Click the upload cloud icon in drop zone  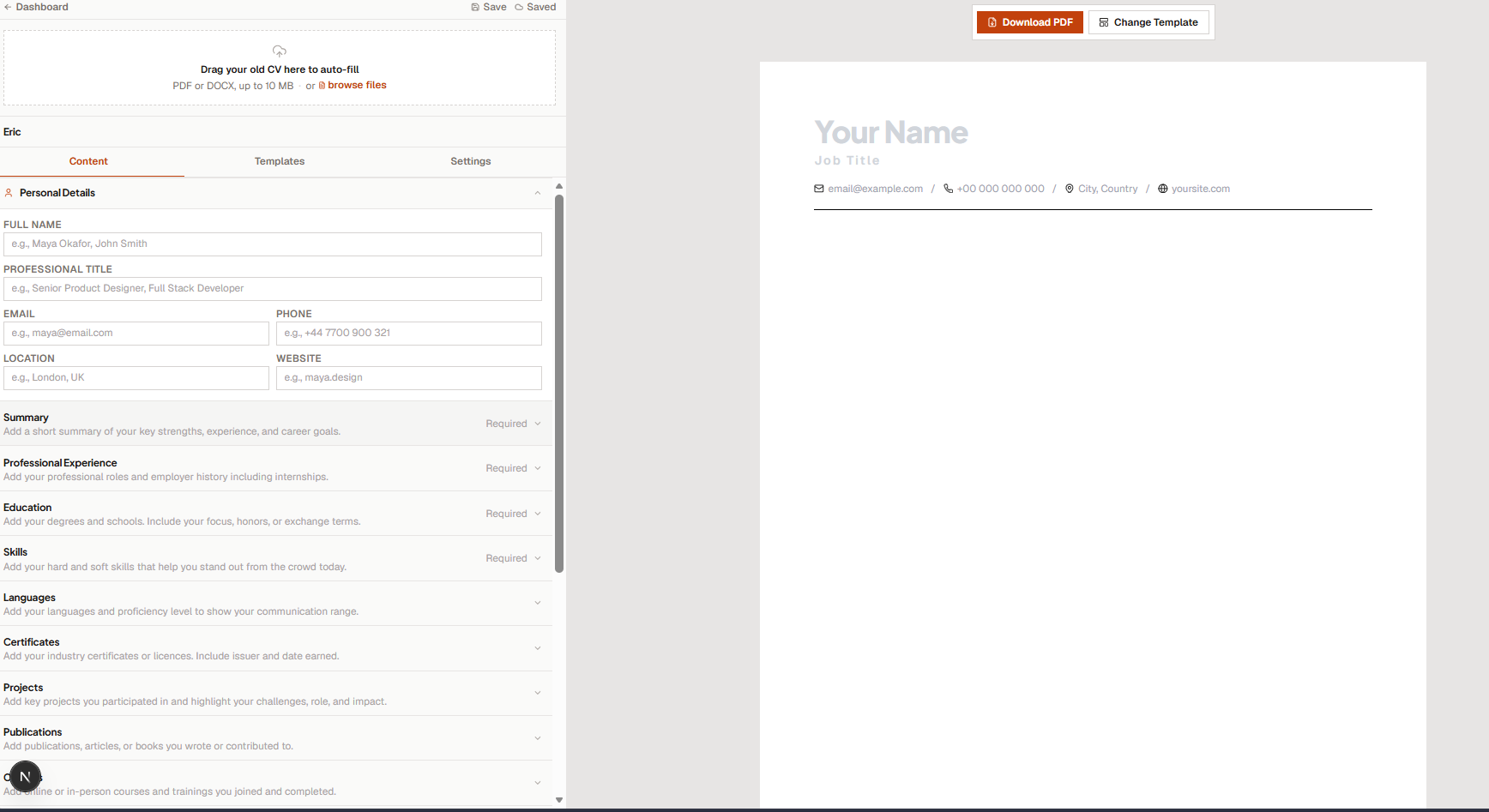280,51
